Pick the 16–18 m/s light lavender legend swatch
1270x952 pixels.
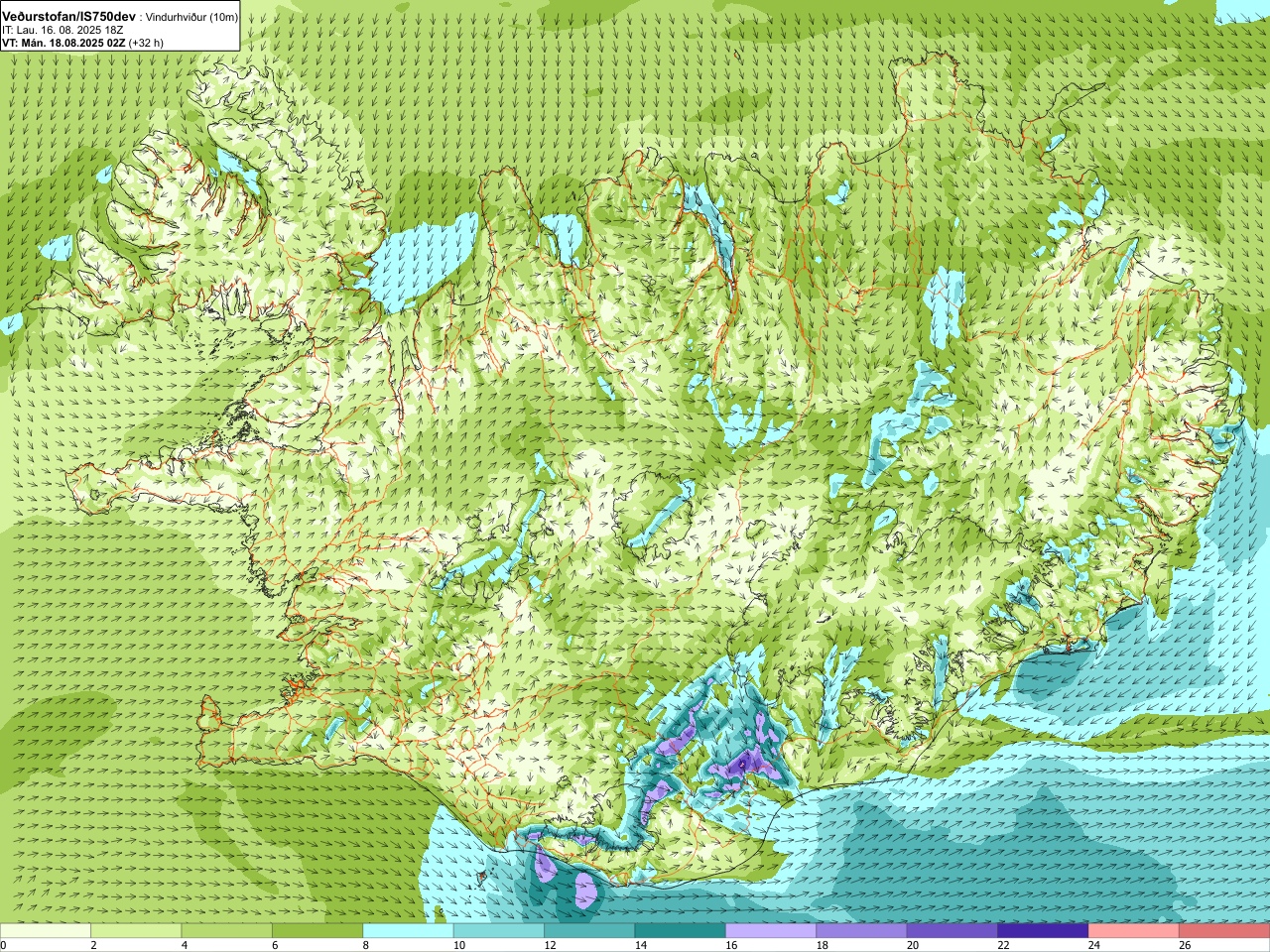771,930
